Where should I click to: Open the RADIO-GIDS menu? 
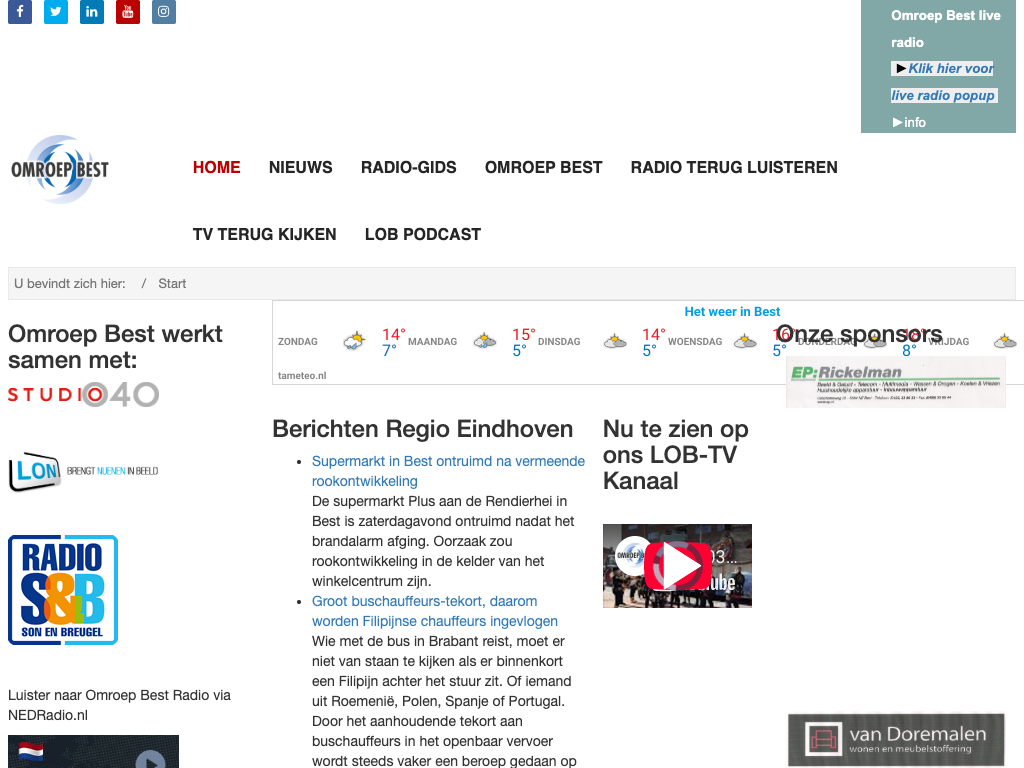coord(408,167)
